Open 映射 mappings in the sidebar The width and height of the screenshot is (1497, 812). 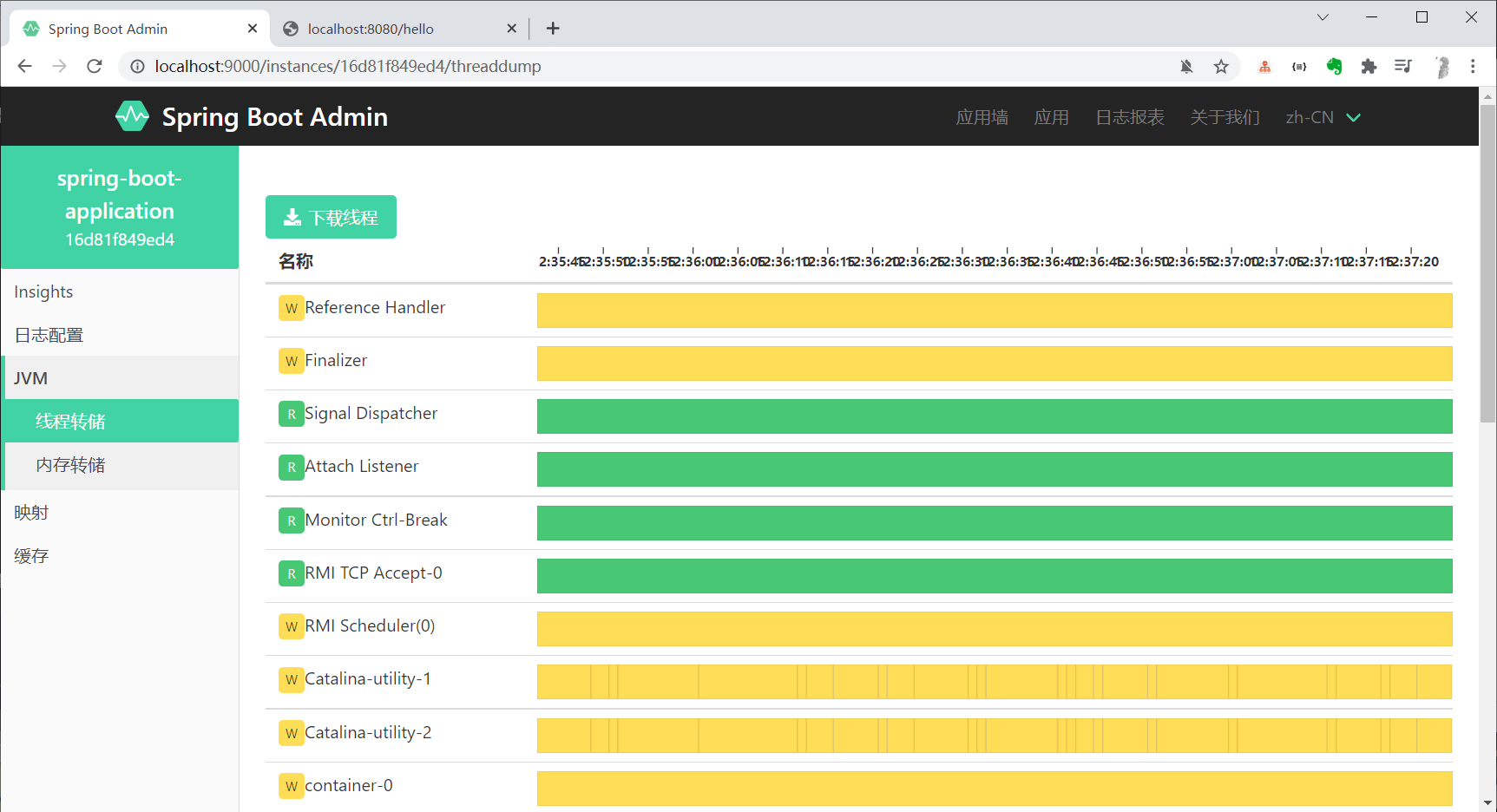click(120, 513)
